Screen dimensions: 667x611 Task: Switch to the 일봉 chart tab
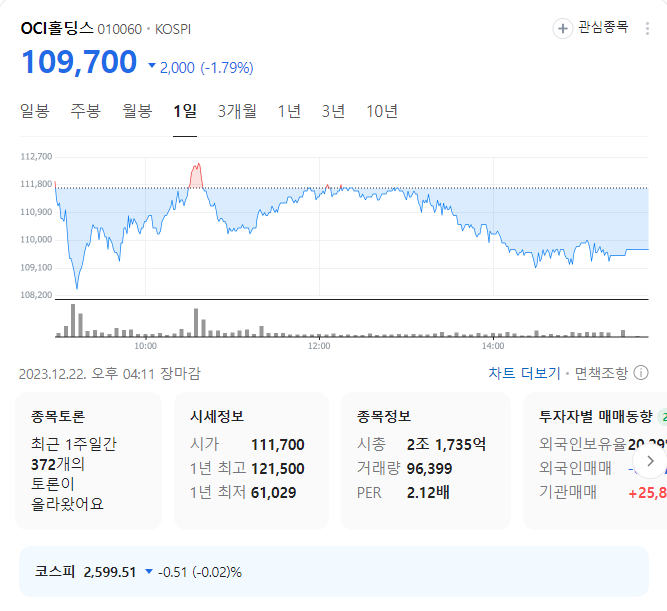click(34, 111)
